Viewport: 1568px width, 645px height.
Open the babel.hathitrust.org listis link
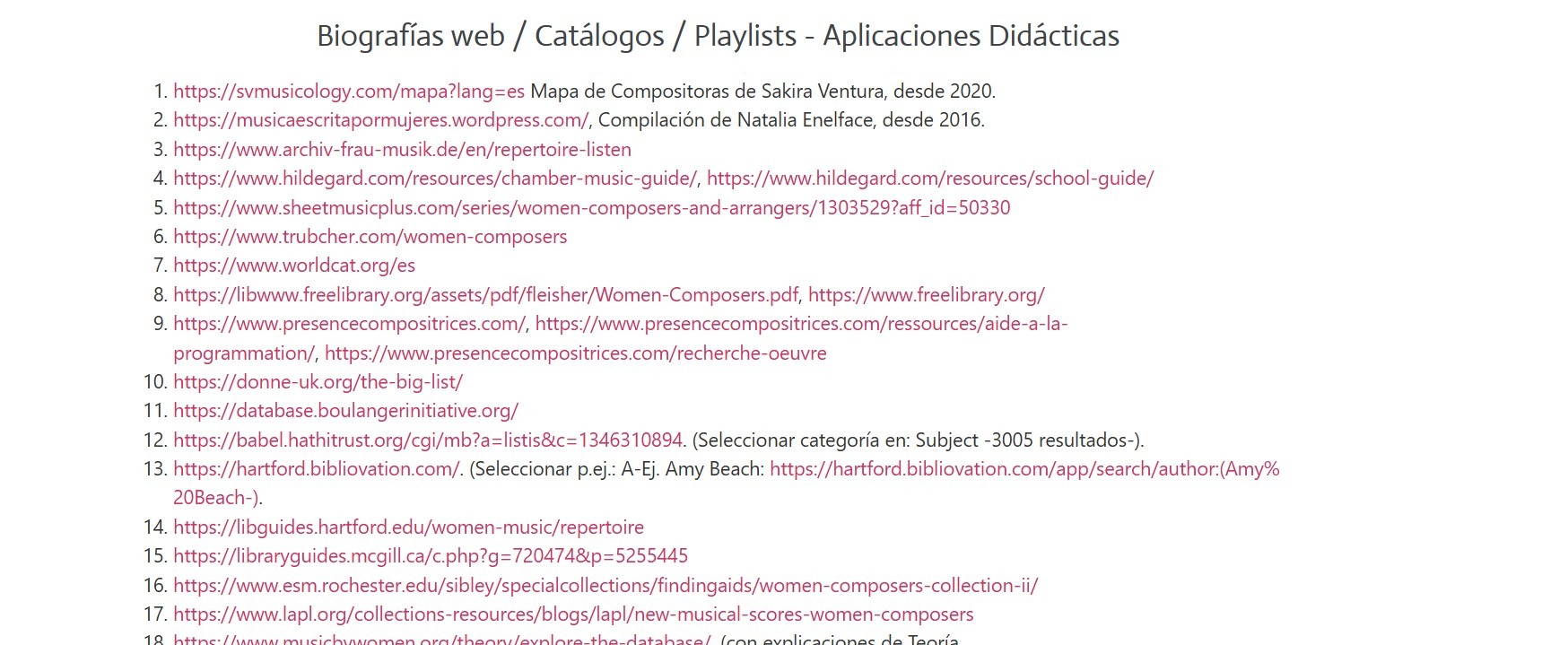[x=427, y=440]
